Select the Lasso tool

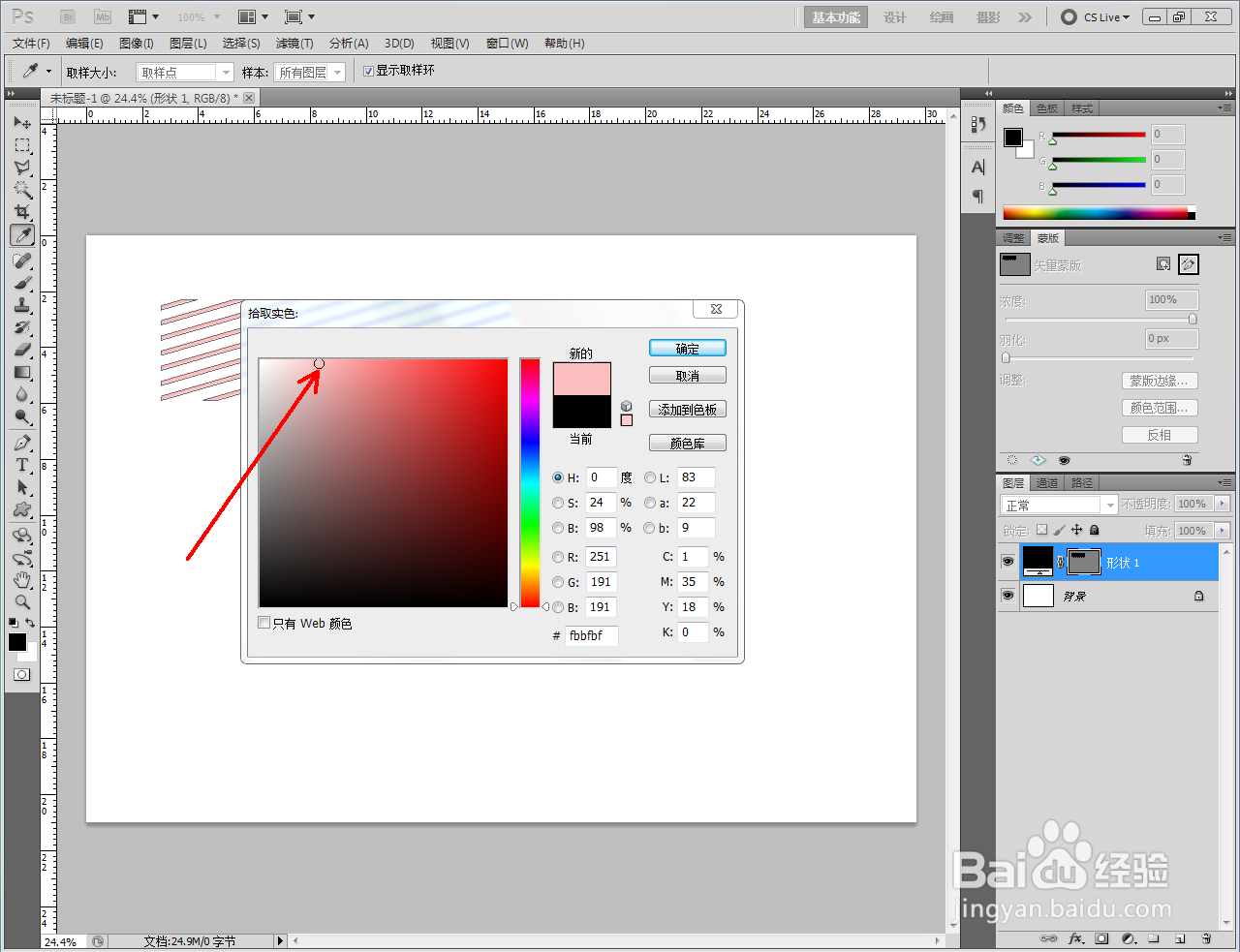point(22,168)
